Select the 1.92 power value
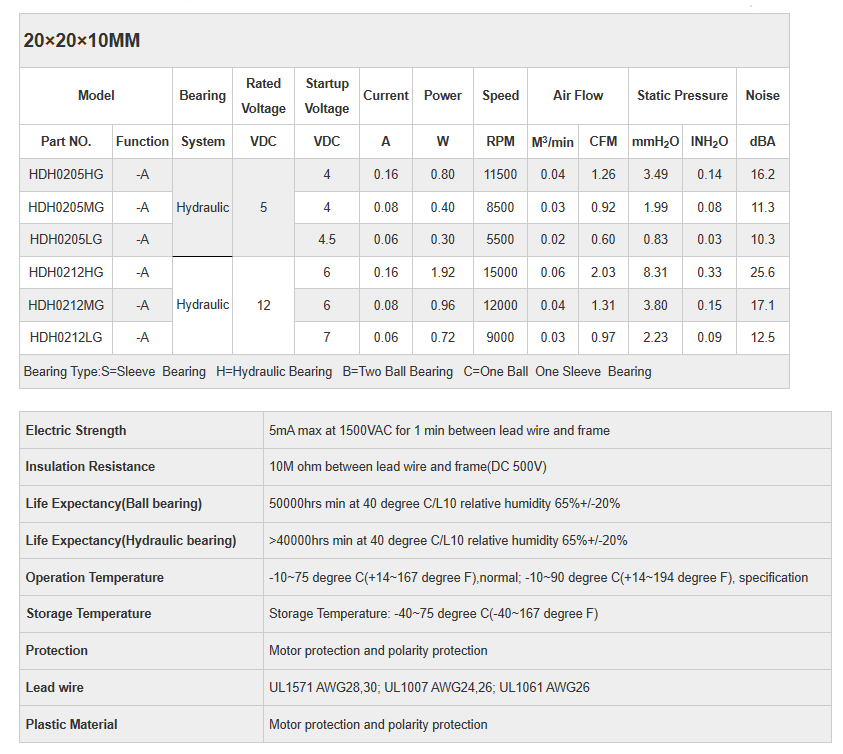 443,273
